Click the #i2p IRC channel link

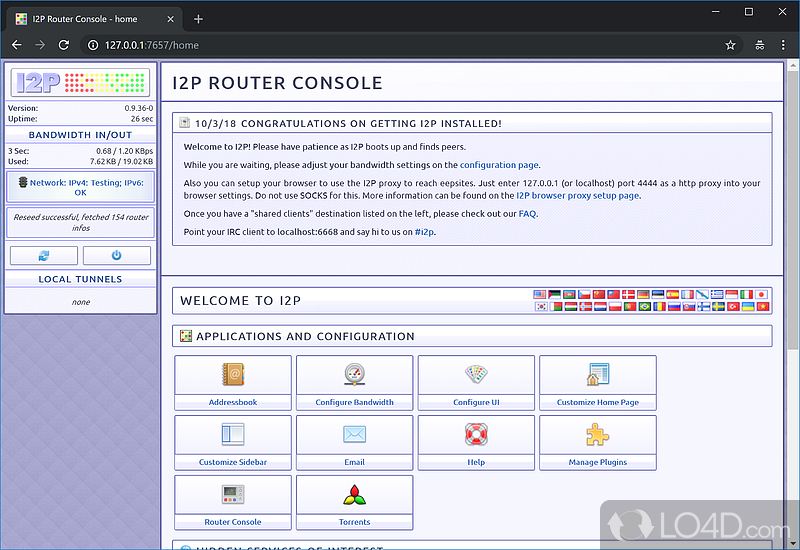pos(424,232)
